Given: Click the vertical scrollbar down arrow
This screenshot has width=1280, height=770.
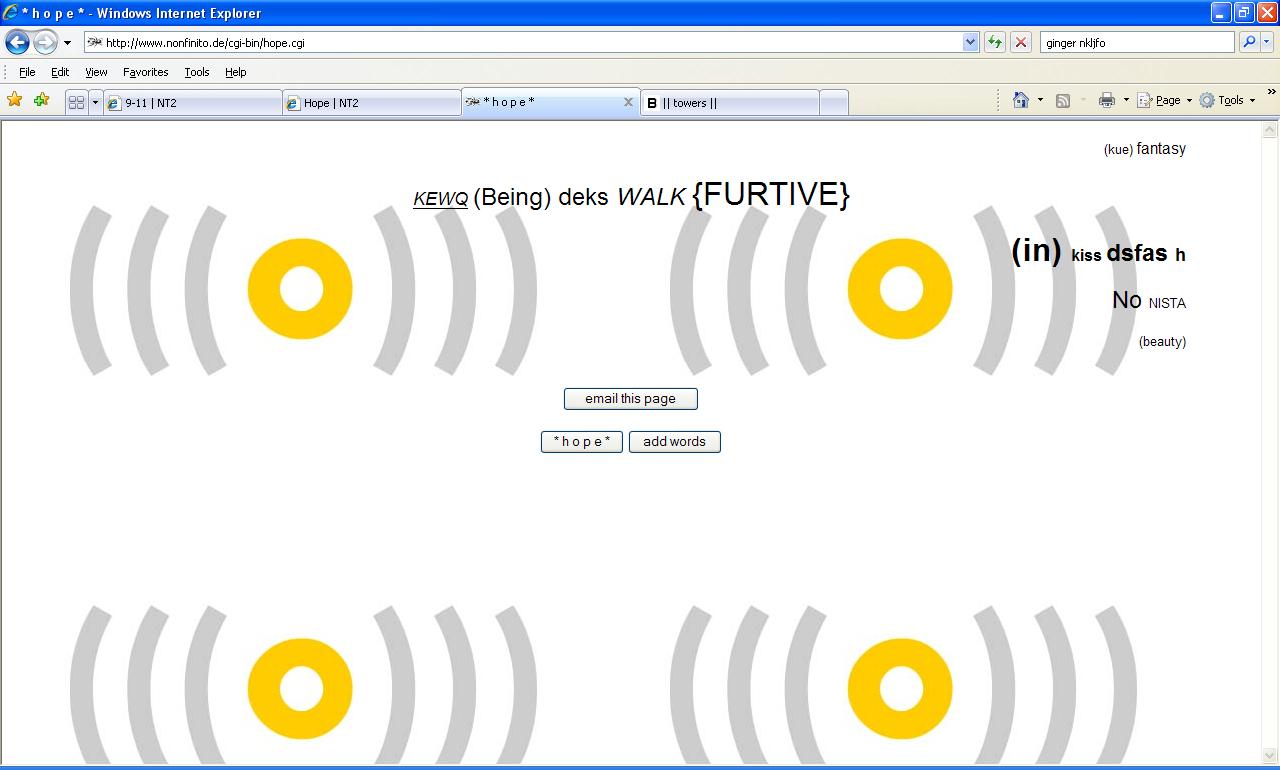Looking at the screenshot, I should pyautogui.click(x=1270, y=755).
